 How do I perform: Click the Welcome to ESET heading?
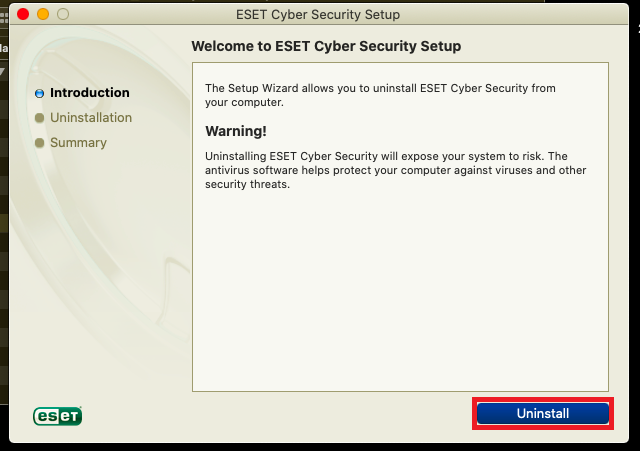click(326, 46)
